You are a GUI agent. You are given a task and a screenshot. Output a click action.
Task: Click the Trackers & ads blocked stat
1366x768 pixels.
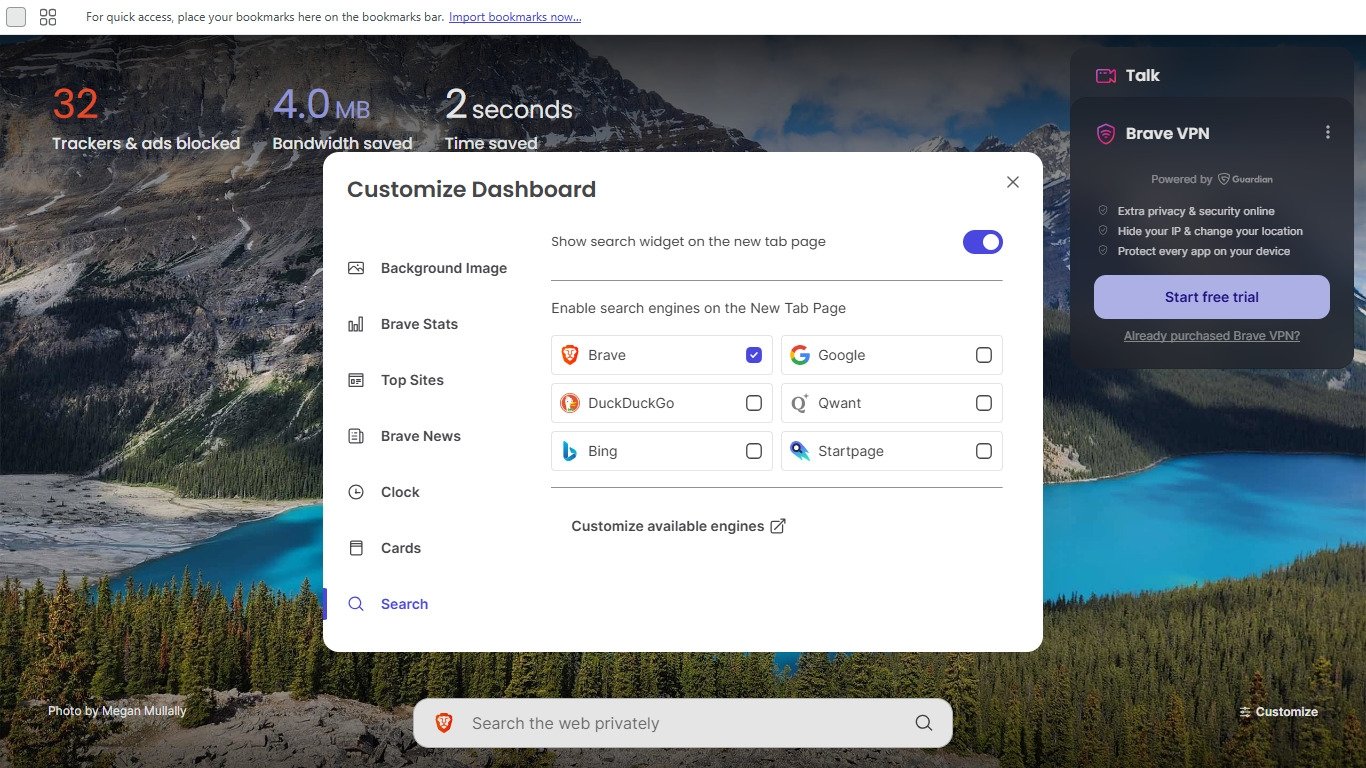coord(146,119)
